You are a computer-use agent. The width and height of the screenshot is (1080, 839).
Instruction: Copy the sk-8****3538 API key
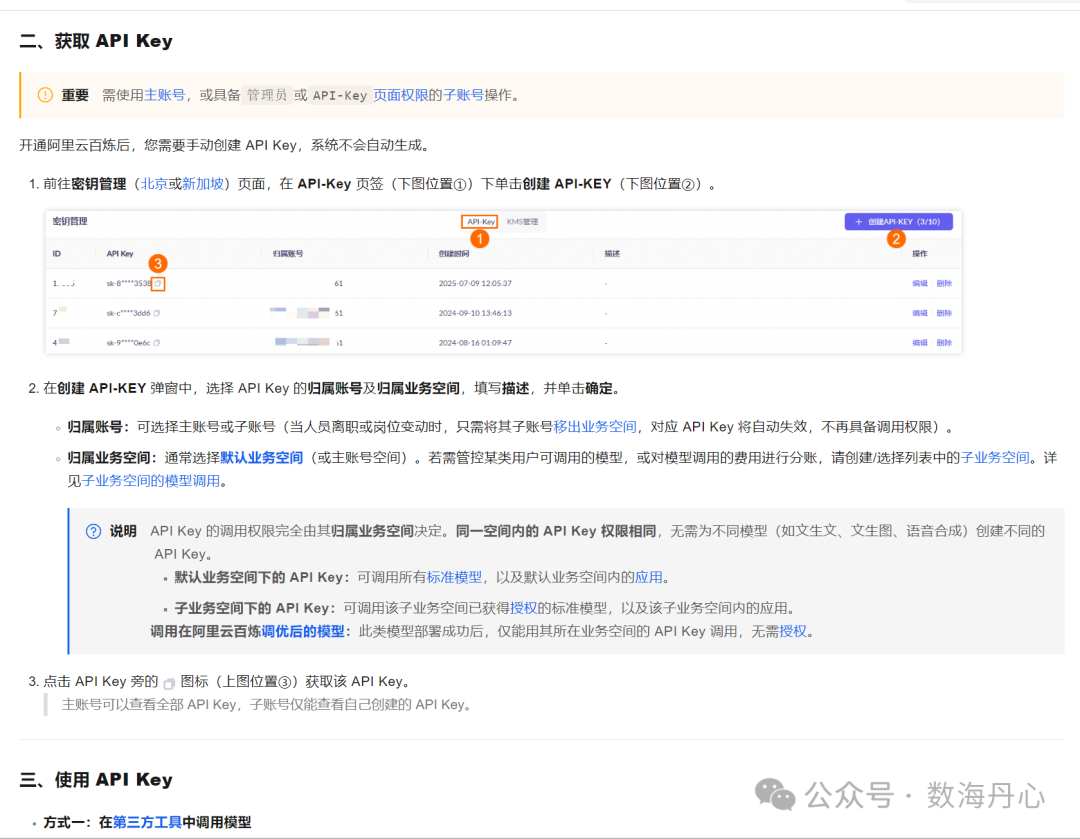coord(158,283)
